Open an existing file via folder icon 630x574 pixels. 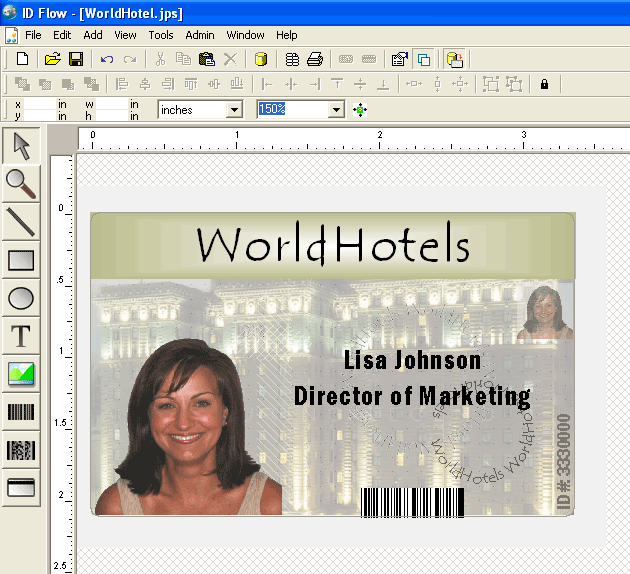pyautogui.click(x=53, y=59)
